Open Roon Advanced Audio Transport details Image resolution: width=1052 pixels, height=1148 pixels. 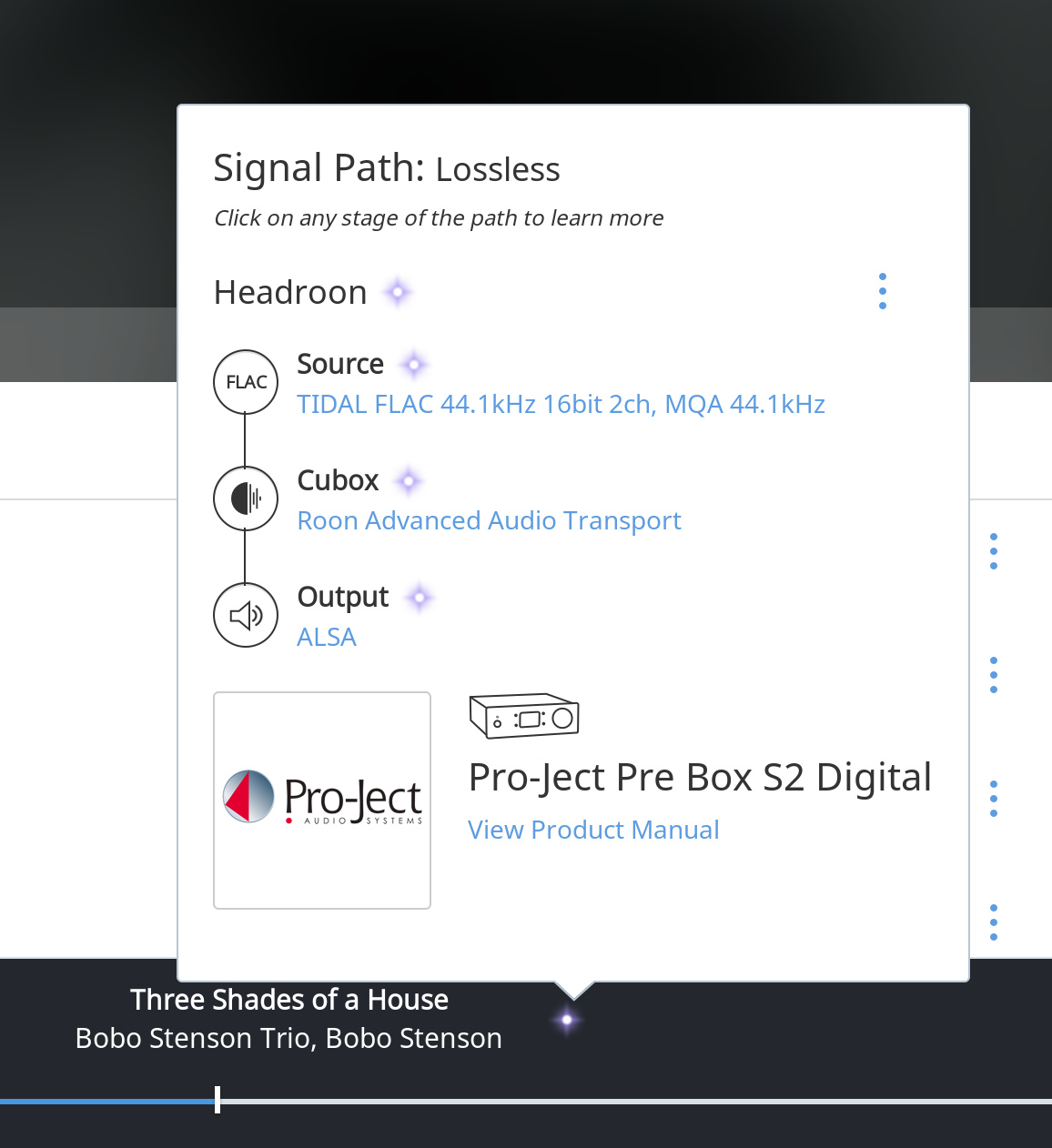[x=489, y=520]
